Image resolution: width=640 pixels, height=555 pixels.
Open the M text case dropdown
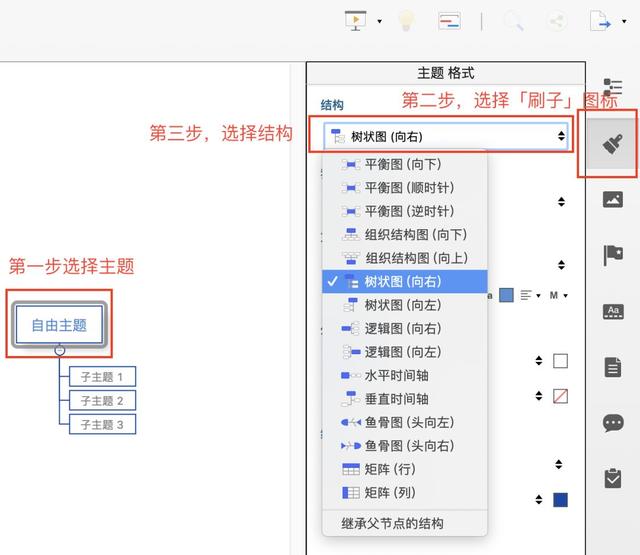pos(558,295)
